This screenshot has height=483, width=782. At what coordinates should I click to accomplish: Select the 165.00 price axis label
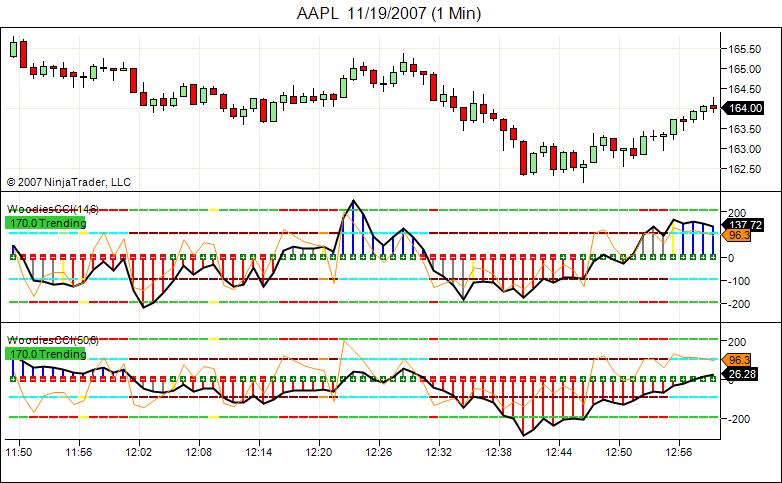tap(745, 69)
